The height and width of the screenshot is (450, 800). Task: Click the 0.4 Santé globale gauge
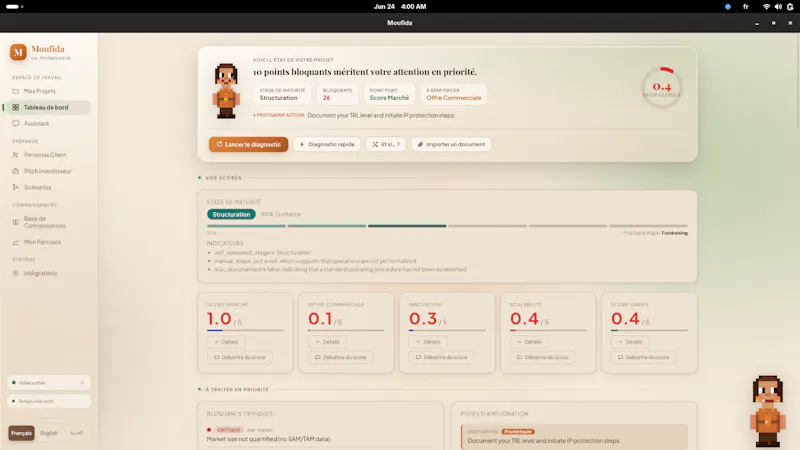pos(661,87)
